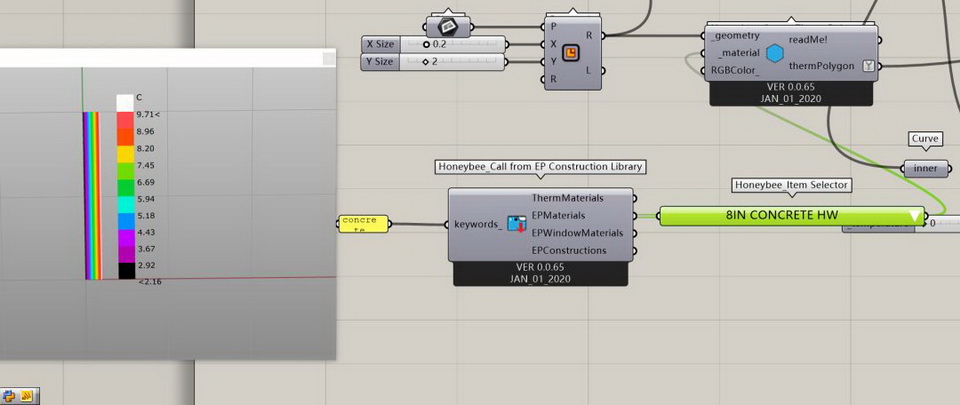Viewport: 960px width, 405px height.
Task: Adjust the X Size slider
Action: tap(428, 44)
